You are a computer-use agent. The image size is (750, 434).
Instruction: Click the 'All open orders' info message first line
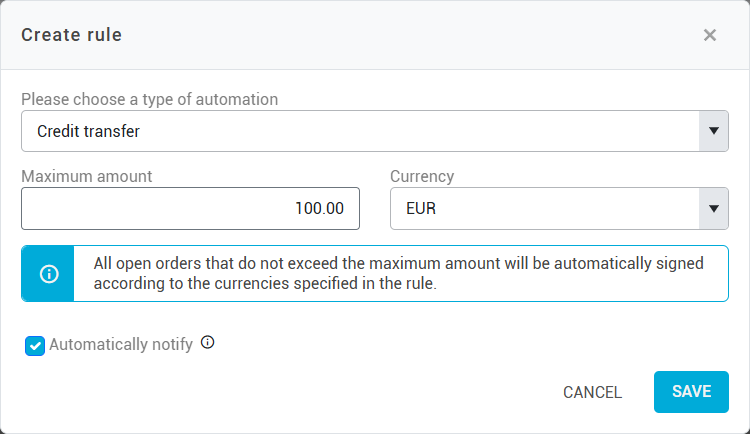(398, 264)
